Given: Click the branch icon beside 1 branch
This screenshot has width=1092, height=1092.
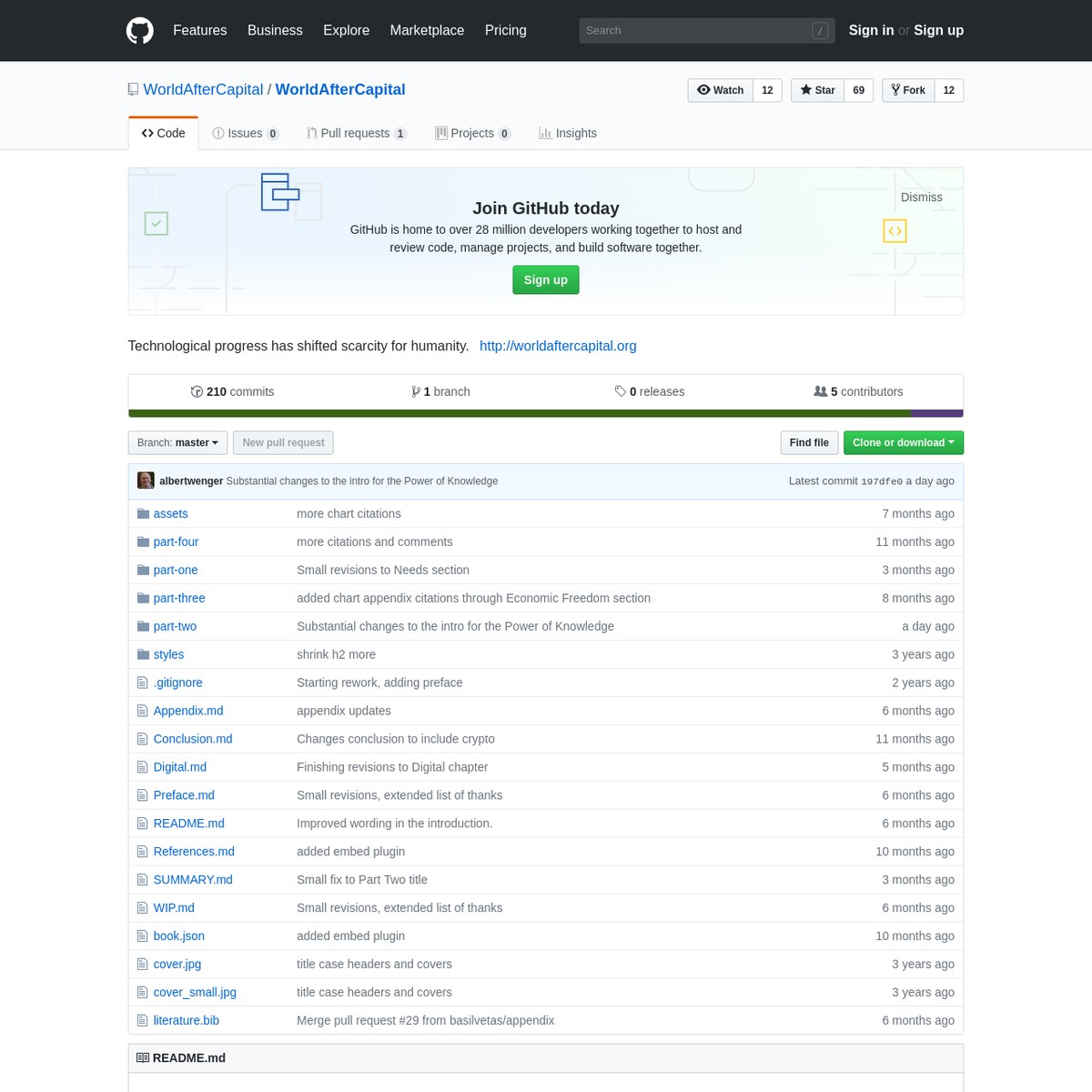Looking at the screenshot, I should pyautogui.click(x=416, y=391).
